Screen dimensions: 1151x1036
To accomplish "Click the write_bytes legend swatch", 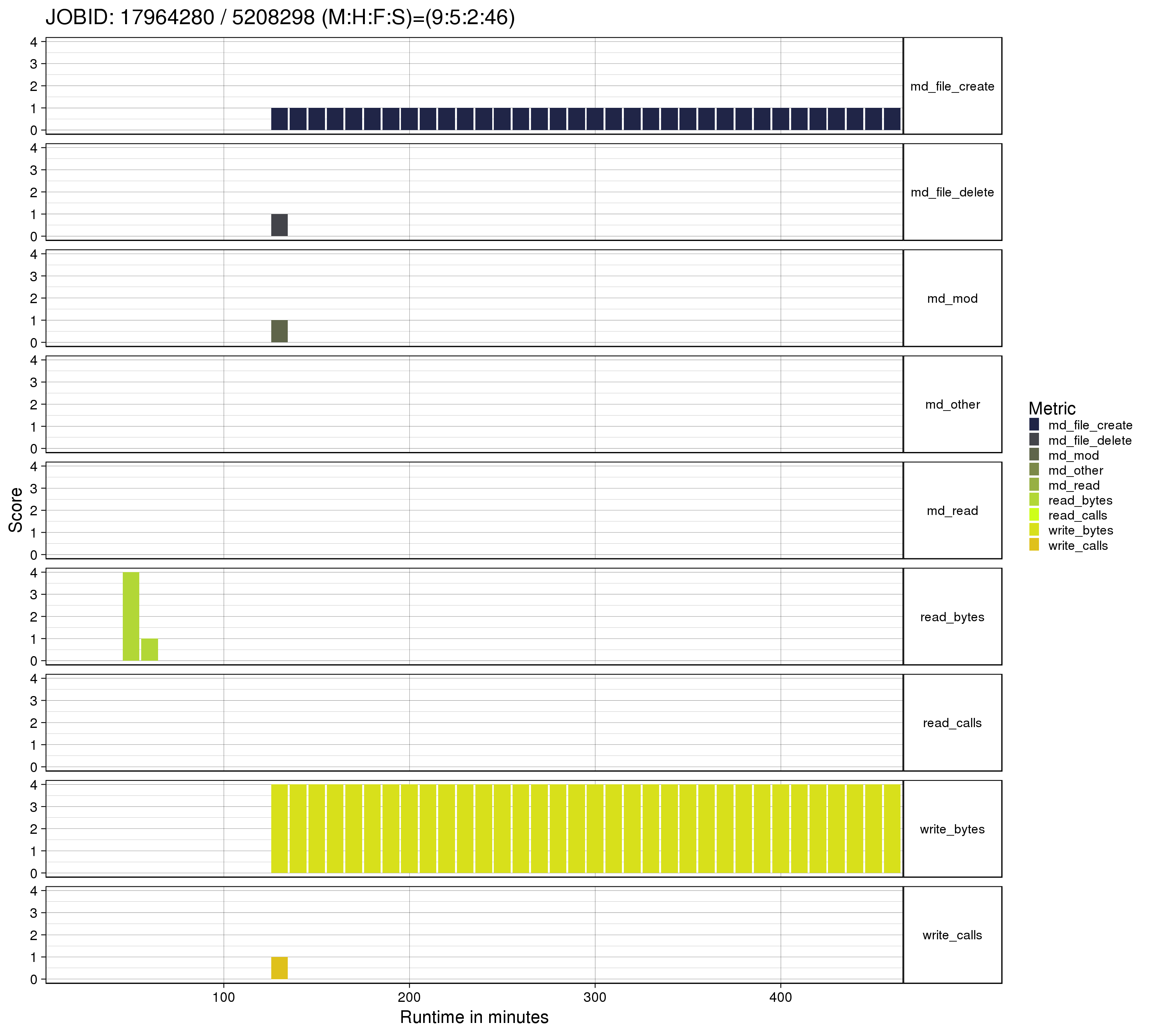I will click(x=1034, y=530).
